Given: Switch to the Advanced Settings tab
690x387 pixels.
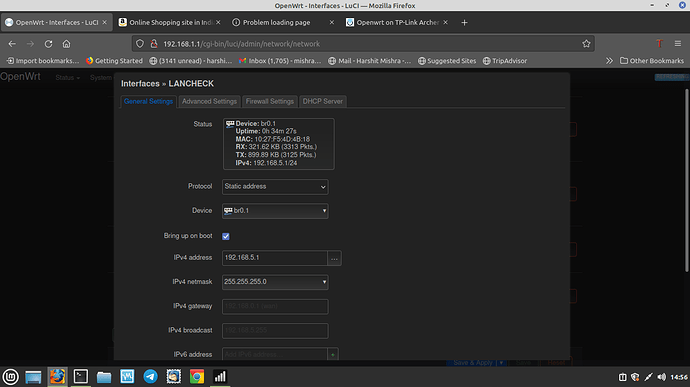Looking at the screenshot, I should [209, 101].
